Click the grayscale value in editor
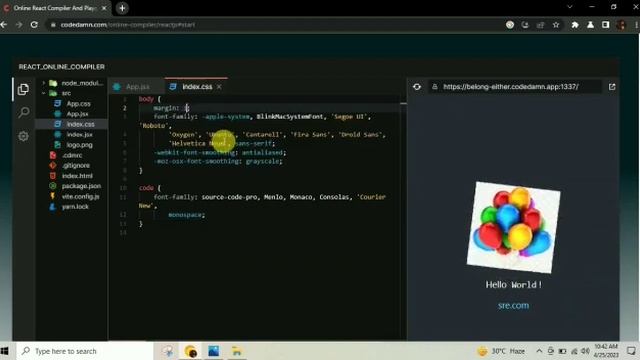The image size is (640, 360). point(262,161)
